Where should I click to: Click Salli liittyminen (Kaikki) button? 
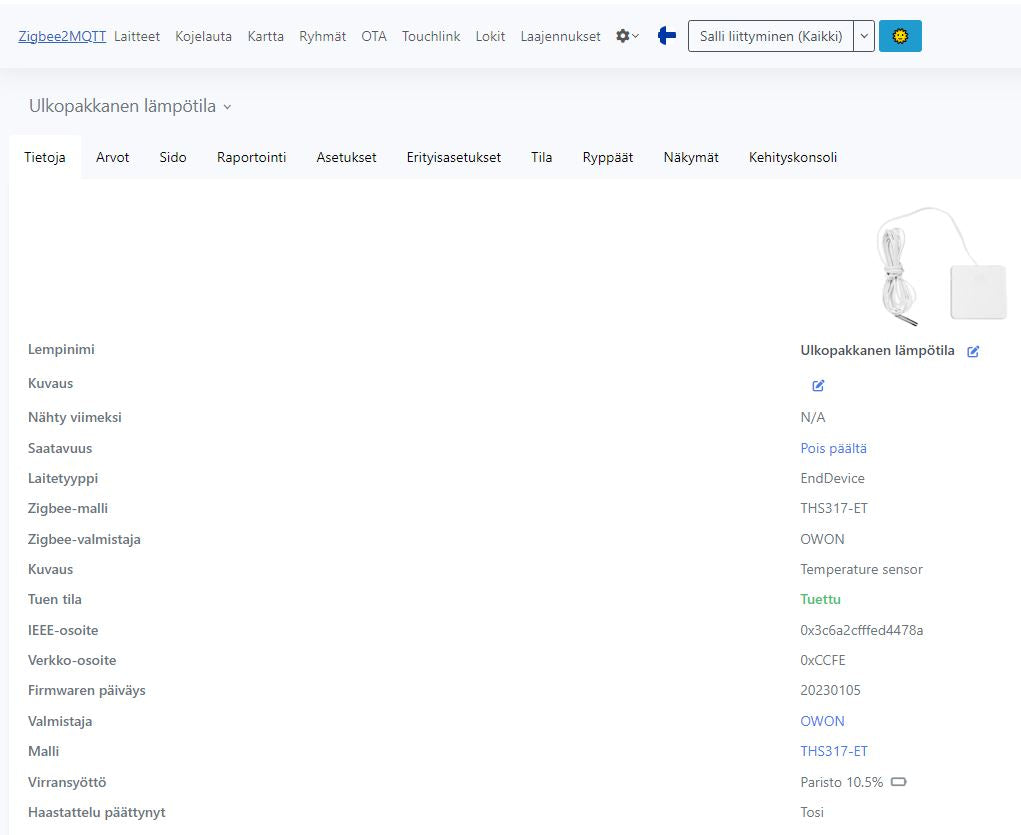[771, 36]
